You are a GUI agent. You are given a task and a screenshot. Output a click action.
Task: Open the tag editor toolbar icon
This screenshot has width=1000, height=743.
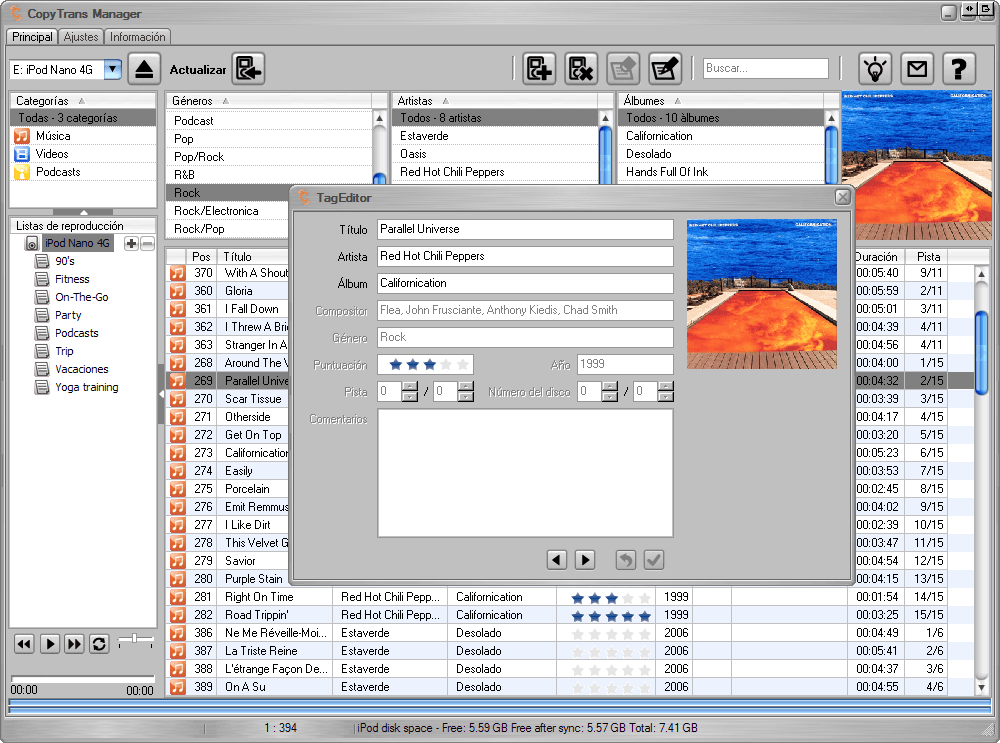click(665, 69)
